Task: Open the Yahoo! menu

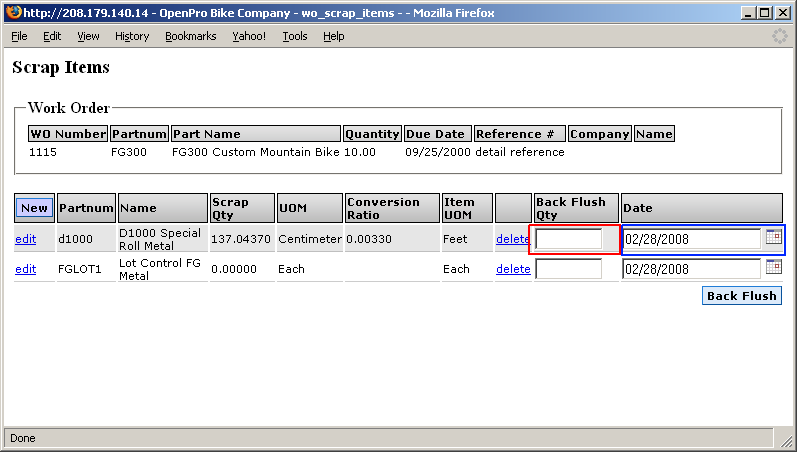Action: click(x=249, y=36)
